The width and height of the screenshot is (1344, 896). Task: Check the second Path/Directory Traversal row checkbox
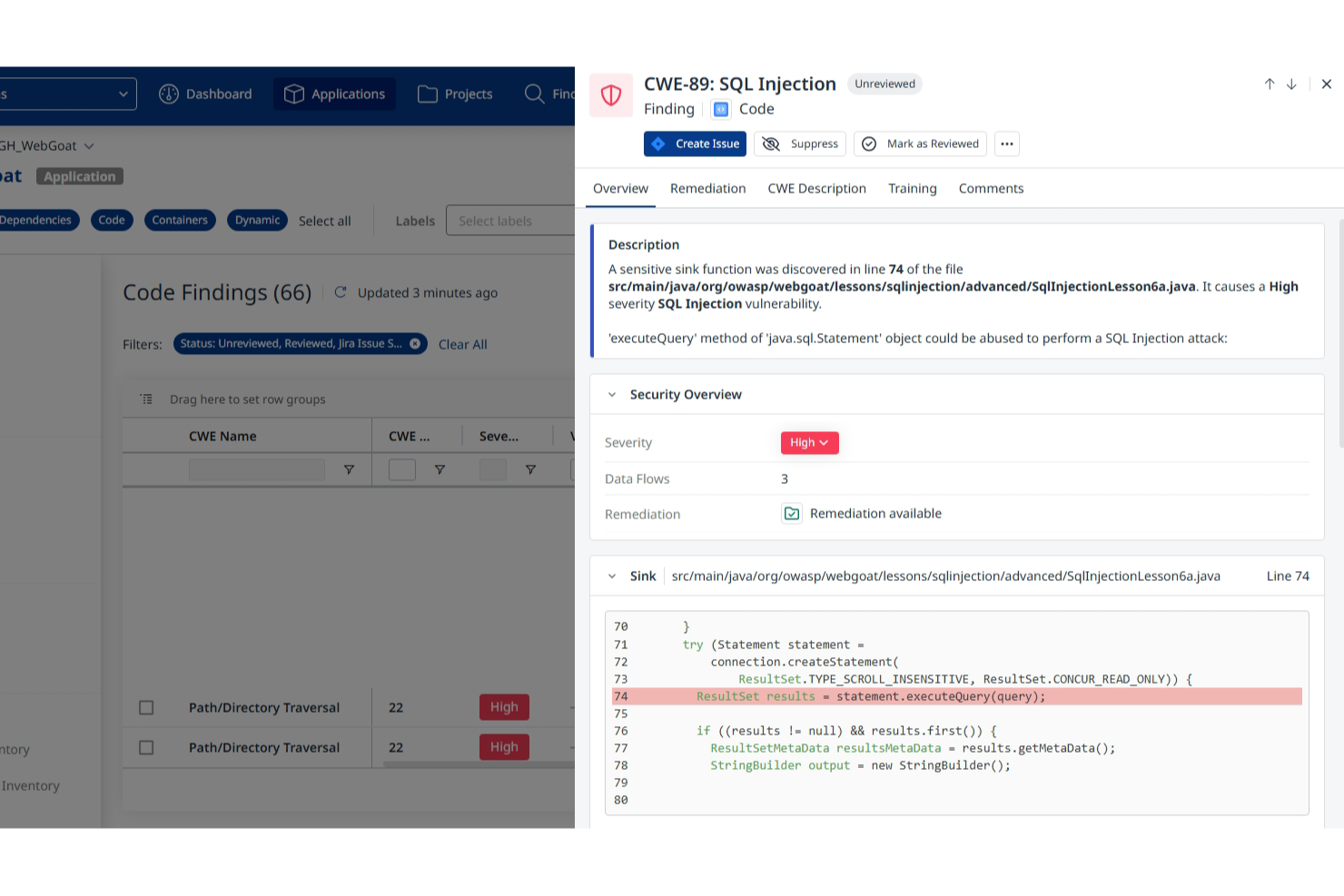pyautogui.click(x=146, y=747)
